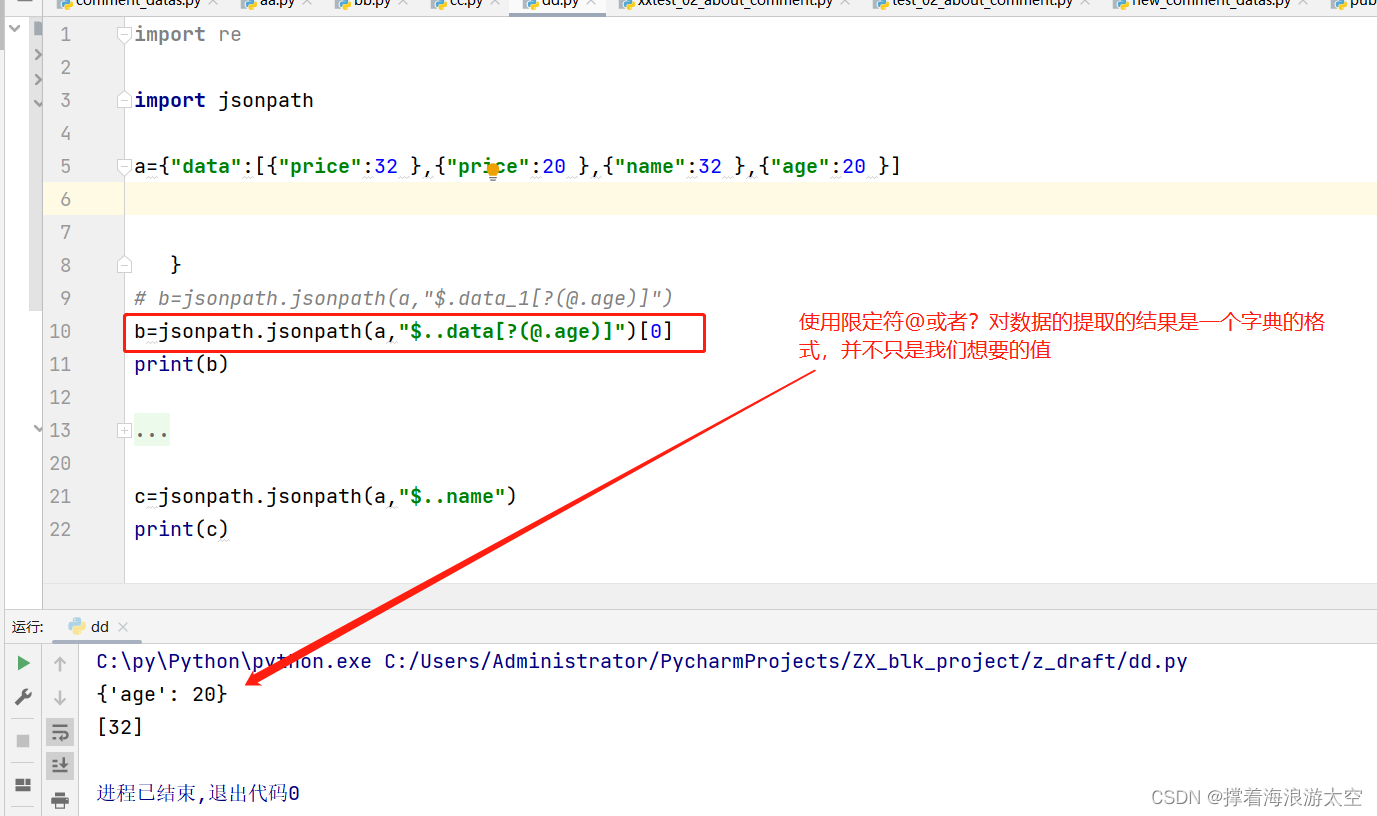Click the Python icon on the dd run tab
The height and width of the screenshot is (816, 1377).
coord(77,627)
